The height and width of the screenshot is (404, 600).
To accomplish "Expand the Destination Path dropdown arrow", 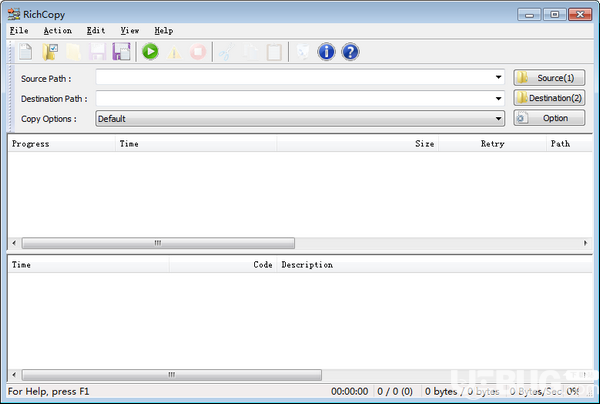I will click(x=498, y=98).
